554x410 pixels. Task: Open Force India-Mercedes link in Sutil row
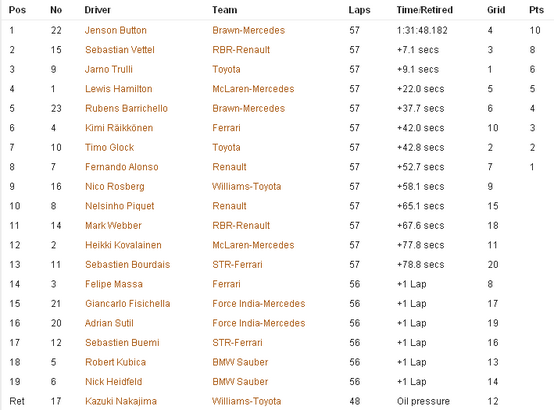(259, 323)
